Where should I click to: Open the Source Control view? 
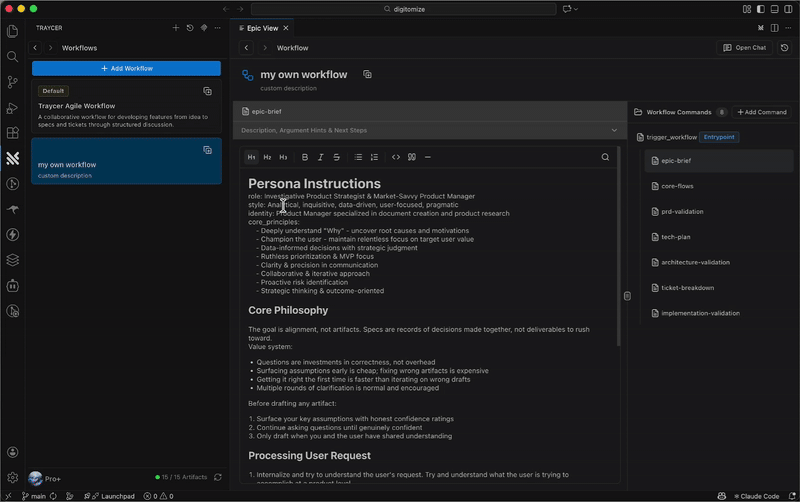(13, 82)
